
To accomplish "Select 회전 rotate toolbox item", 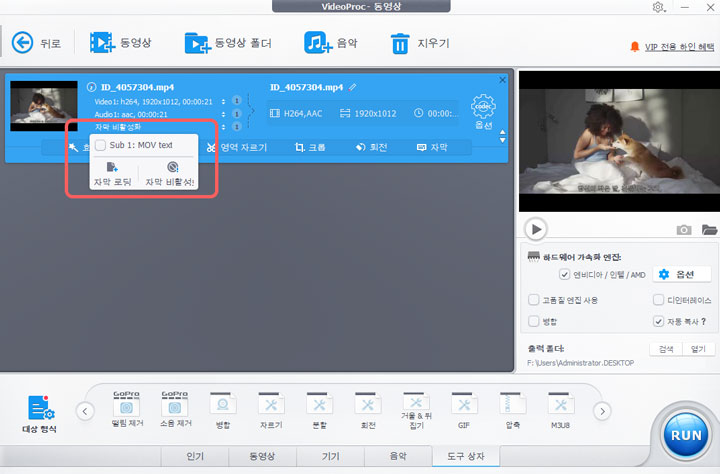I will coord(367,411).
